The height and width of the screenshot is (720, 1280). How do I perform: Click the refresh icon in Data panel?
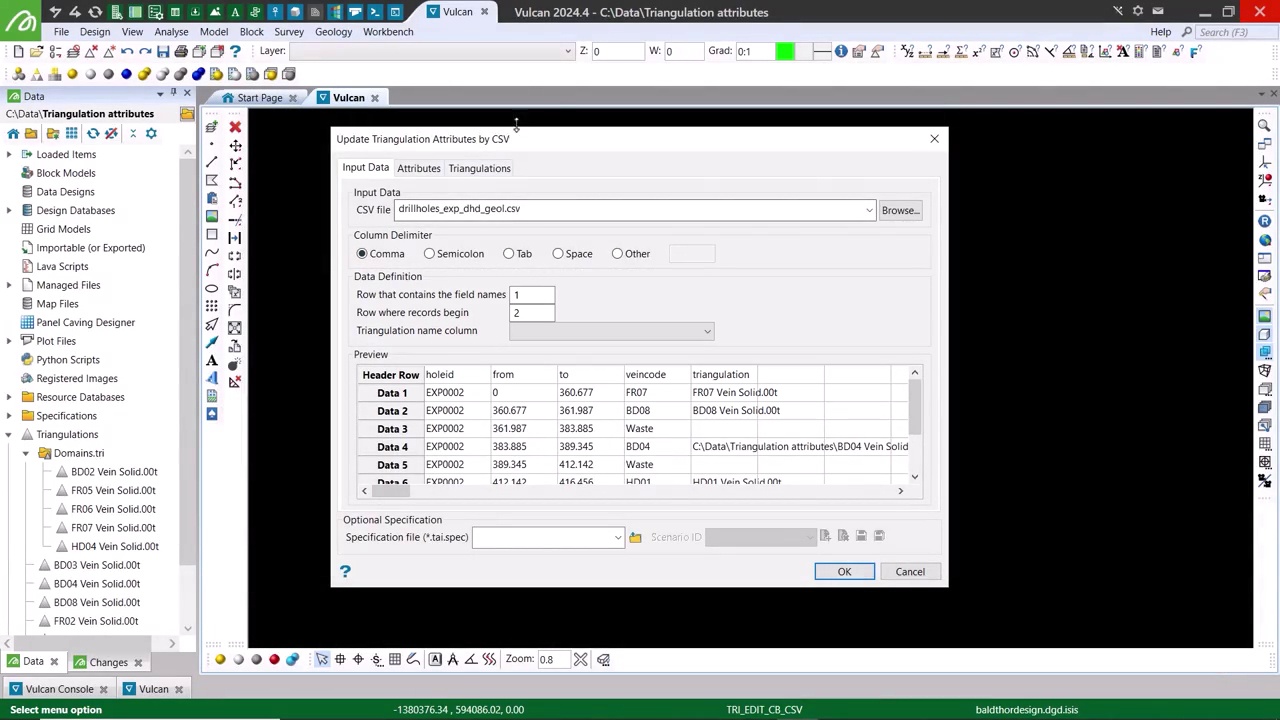pyautogui.click(x=93, y=133)
